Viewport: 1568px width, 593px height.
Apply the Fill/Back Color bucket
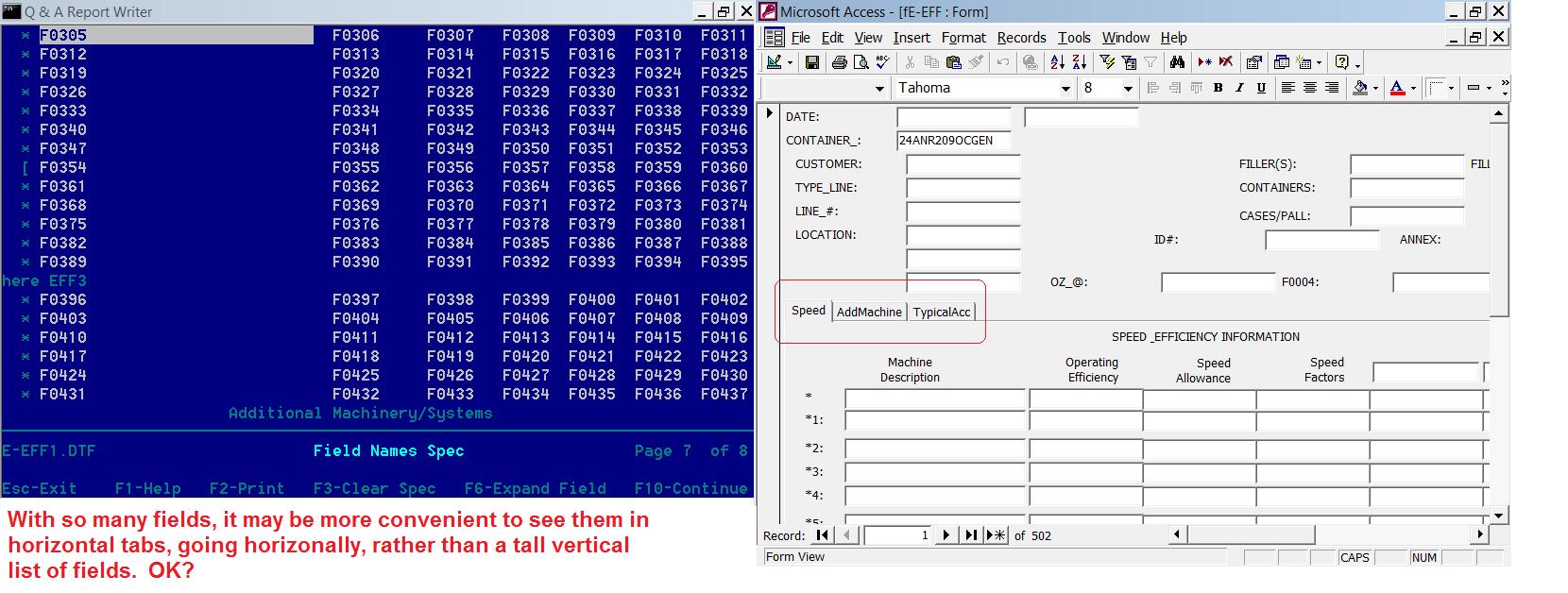pyautogui.click(x=1360, y=88)
